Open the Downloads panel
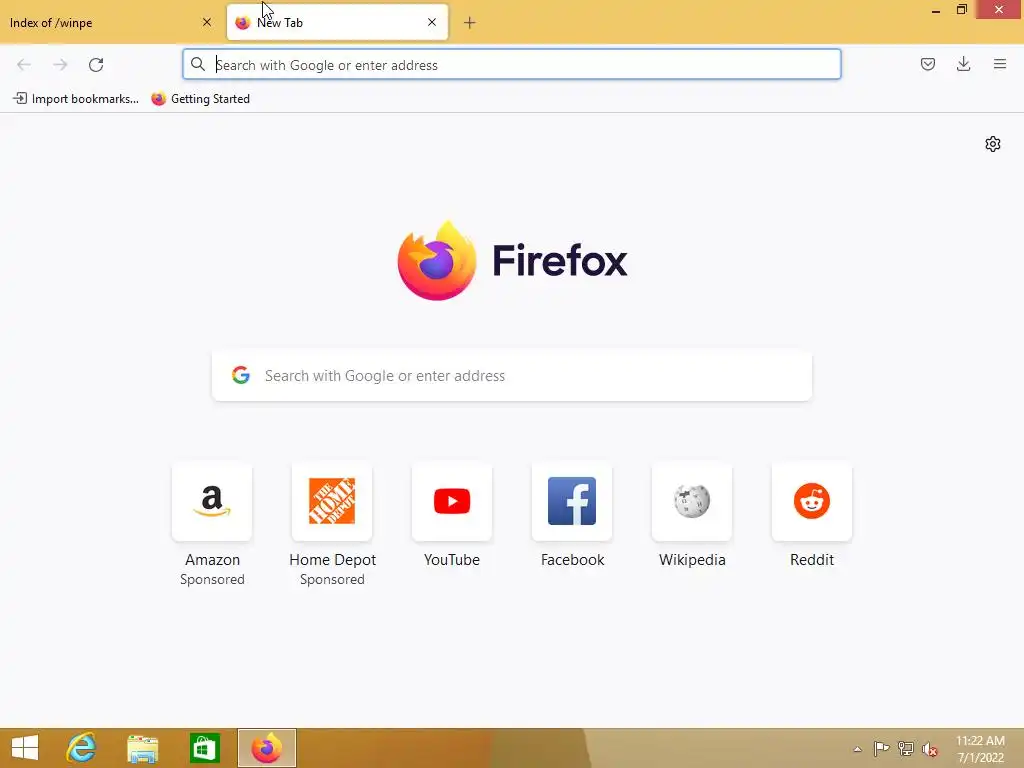Viewport: 1024px width, 768px height. pos(963,64)
